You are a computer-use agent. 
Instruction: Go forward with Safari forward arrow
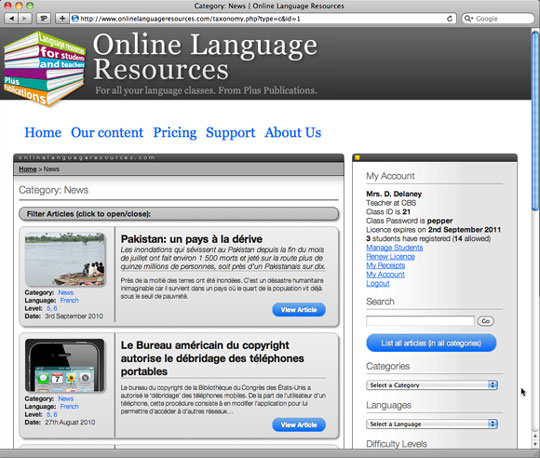pyautogui.click(x=25, y=18)
